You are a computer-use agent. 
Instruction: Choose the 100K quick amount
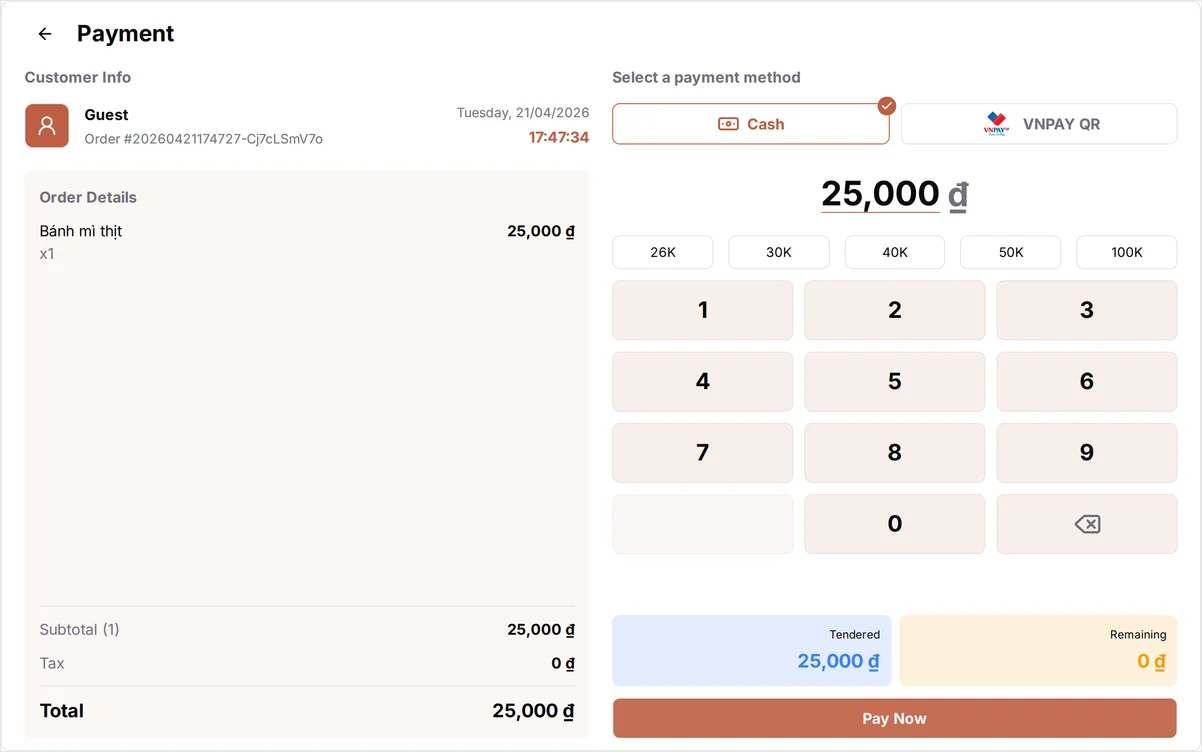pos(1127,252)
